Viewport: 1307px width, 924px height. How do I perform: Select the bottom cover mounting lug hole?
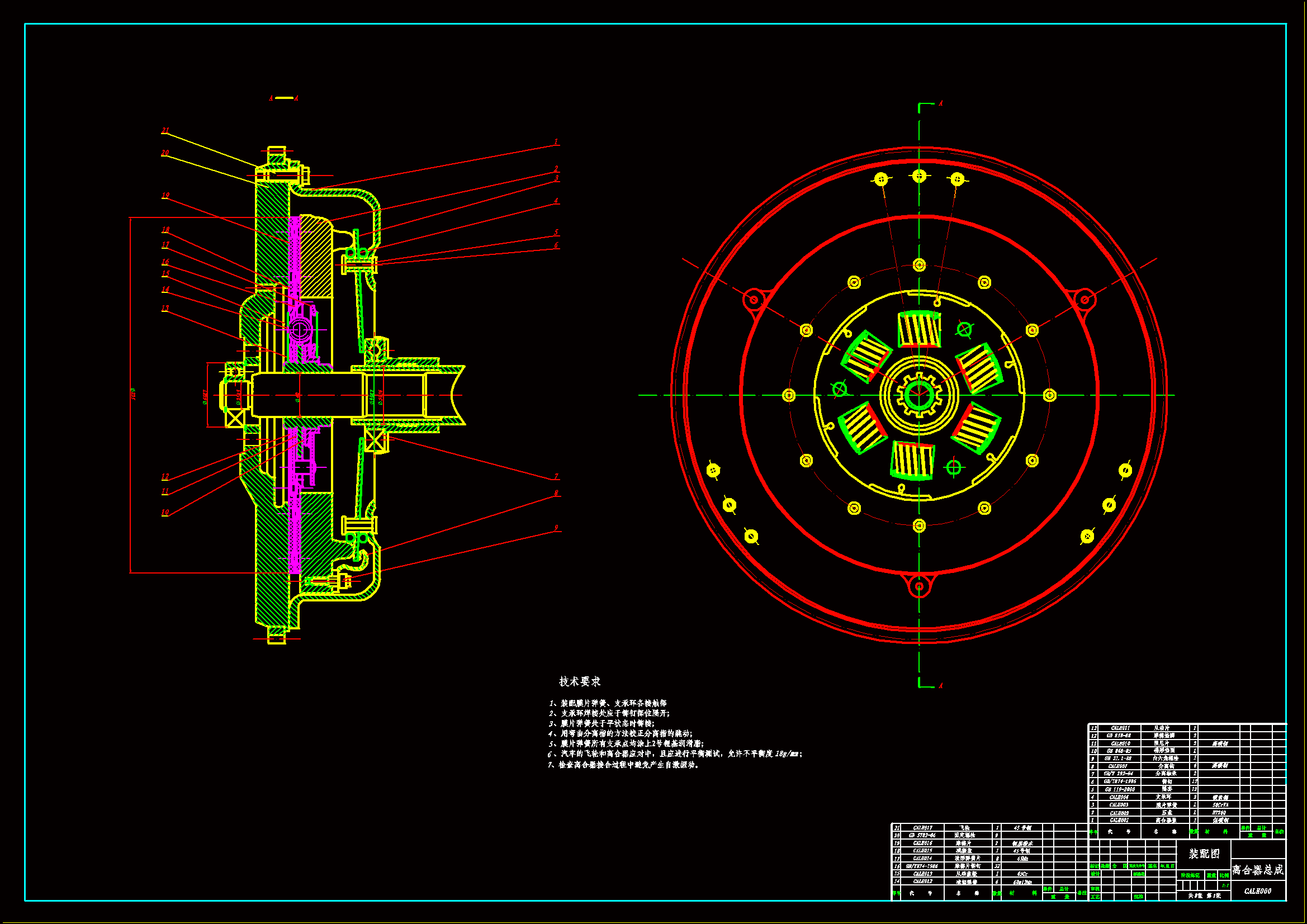pyautogui.click(x=919, y=586)
